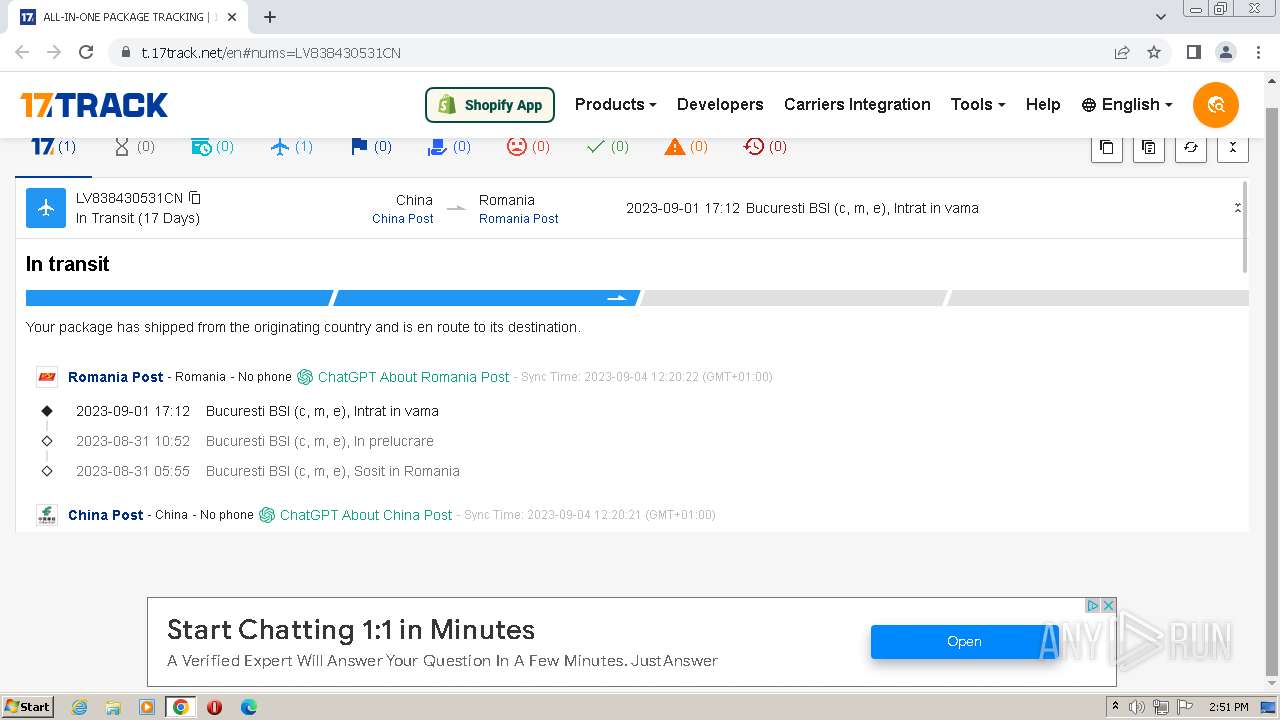Select the Alert warning-triangle filter (0)
The width and height of the screenshot is (1280, 720).
coord(686,147)
